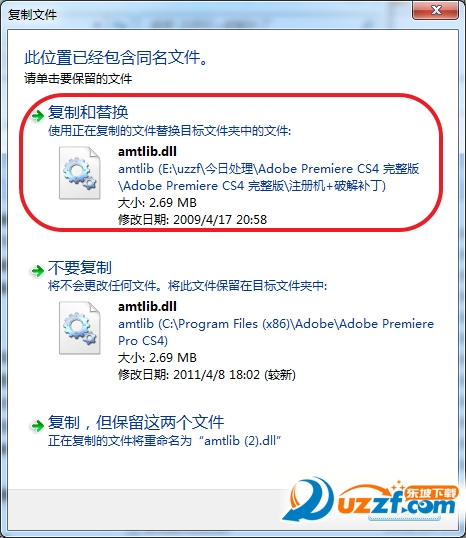Select the 不要复制 option heading

pyautogui.click(x=80, y=267)
